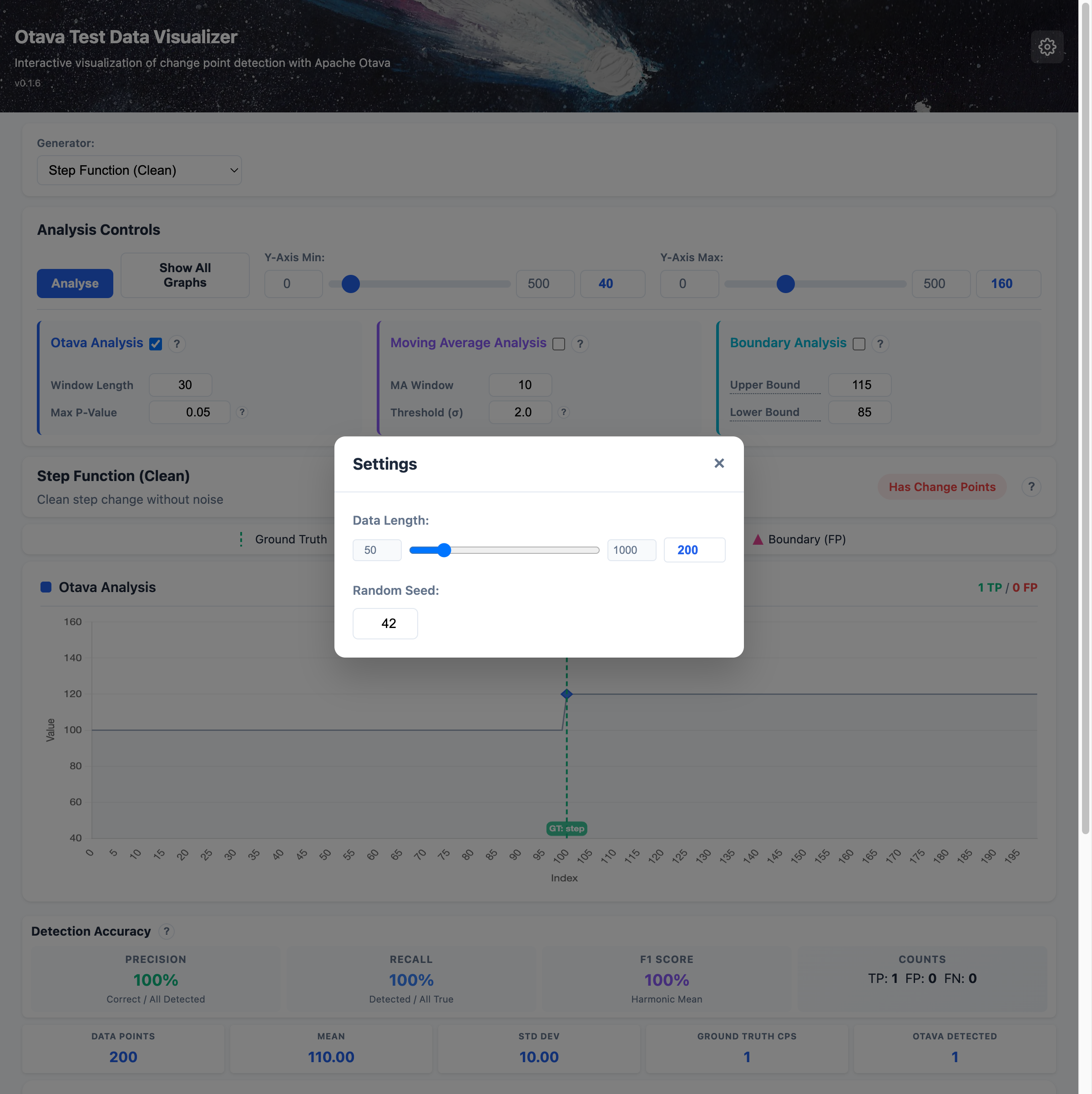Click the Recall 100% value
1092x1094 pixels.
(411, 980)
